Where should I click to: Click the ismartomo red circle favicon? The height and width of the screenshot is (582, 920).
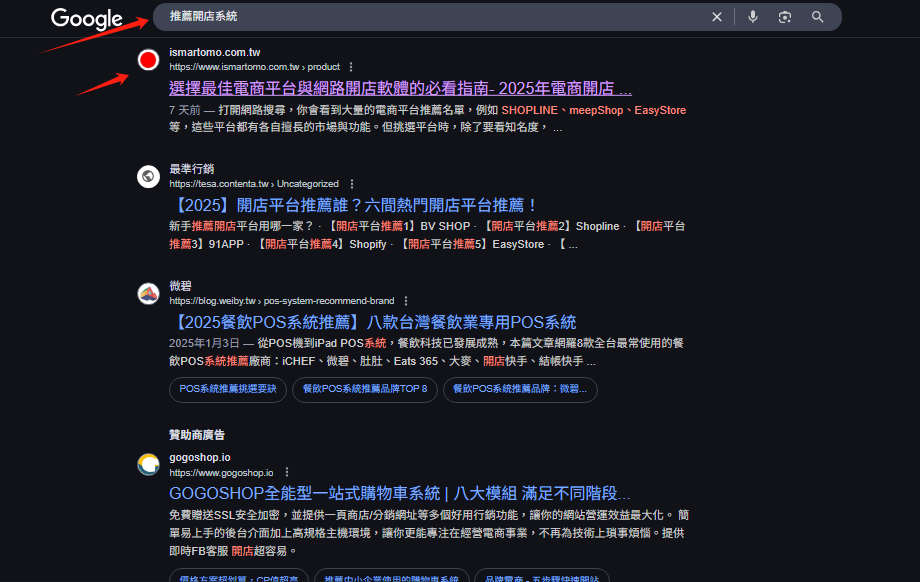(x=148, y=60)
